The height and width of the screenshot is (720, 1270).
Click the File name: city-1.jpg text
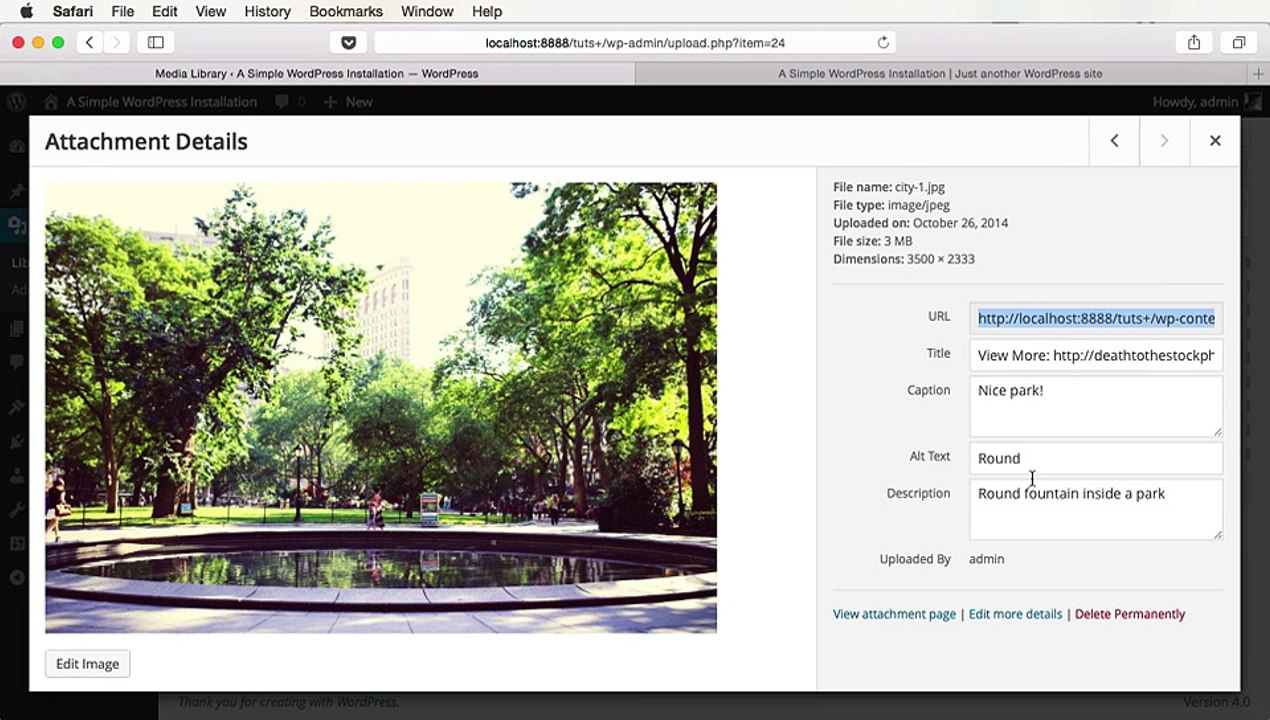pyautogui.click(x=889, y=187)
